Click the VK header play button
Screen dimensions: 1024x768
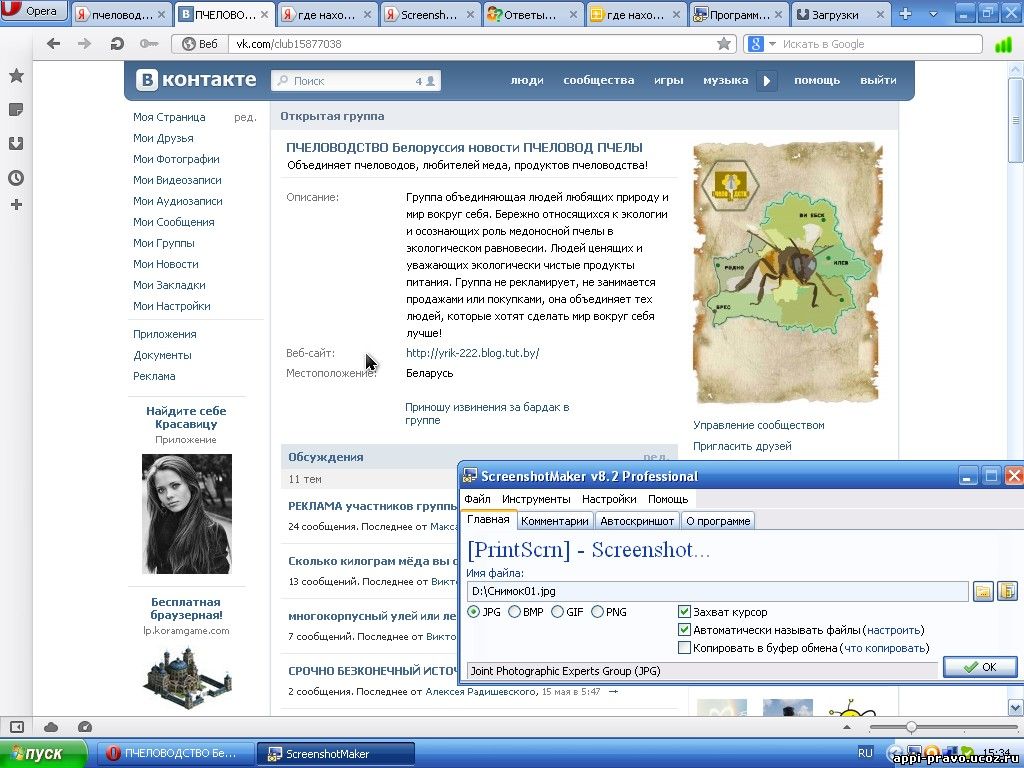[767, 80]
